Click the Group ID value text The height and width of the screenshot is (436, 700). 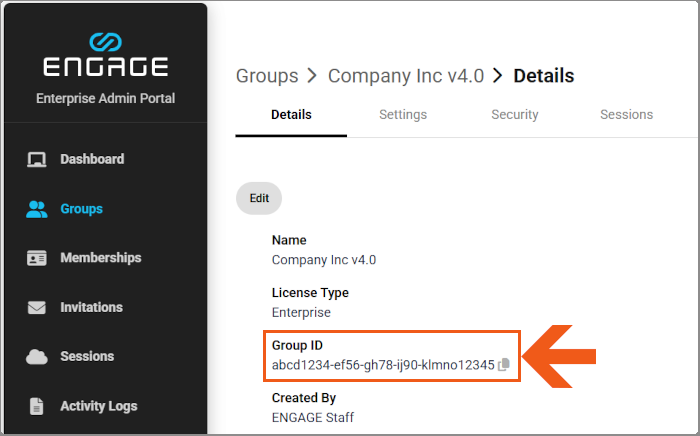tap(383, 365)
